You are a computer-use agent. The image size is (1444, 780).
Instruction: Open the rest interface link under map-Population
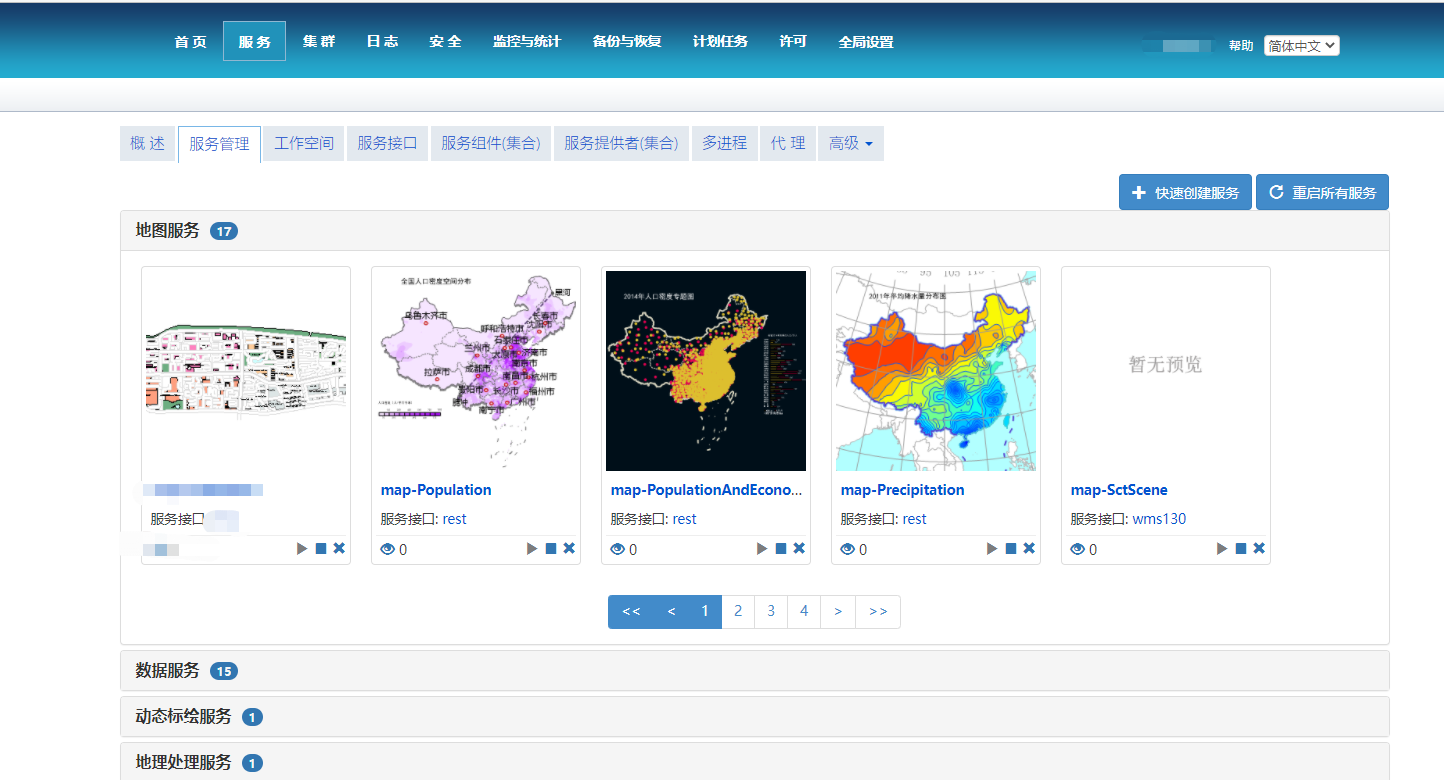(454, 518)
